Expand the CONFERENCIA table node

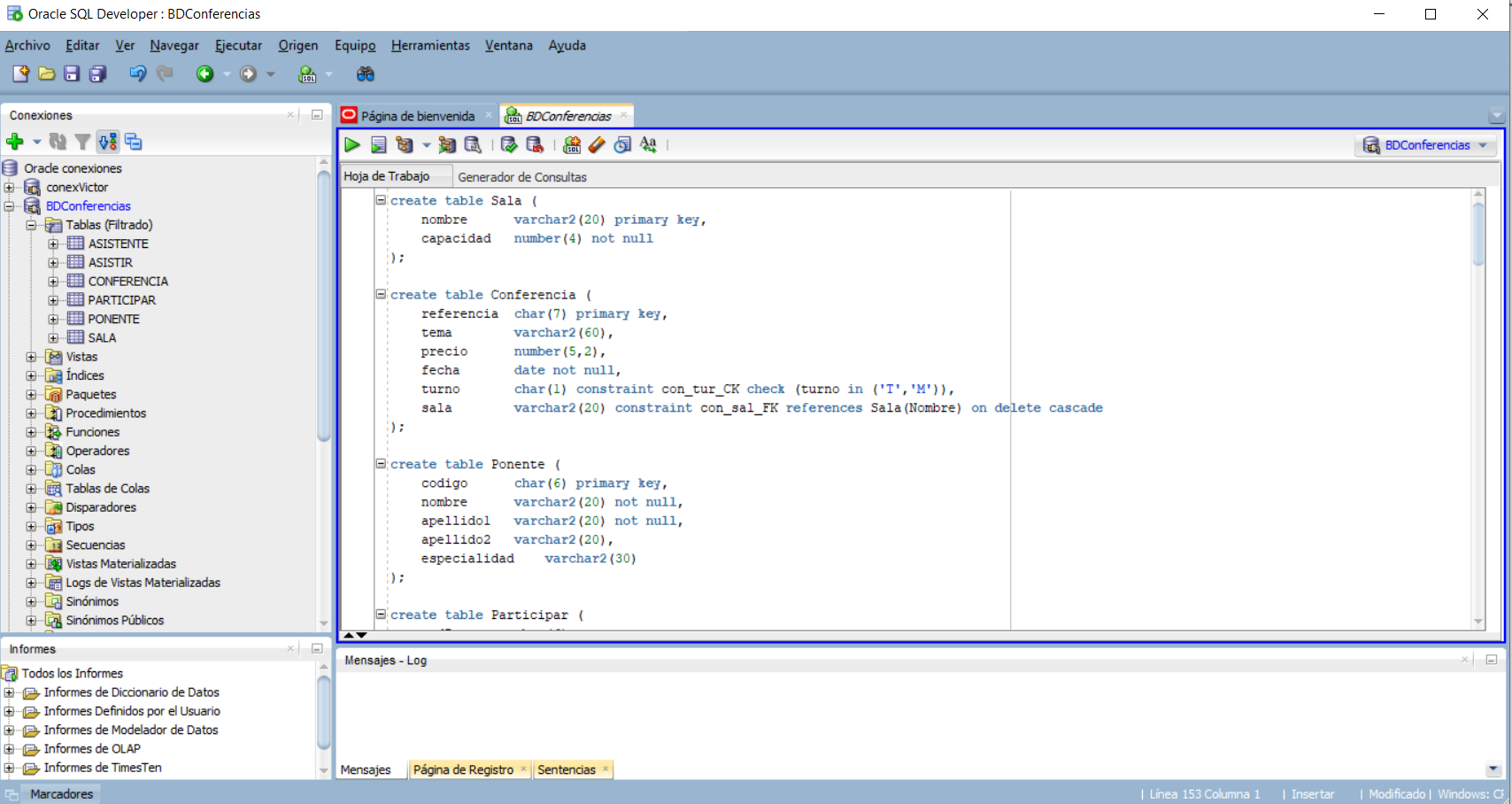pos(53,282)
